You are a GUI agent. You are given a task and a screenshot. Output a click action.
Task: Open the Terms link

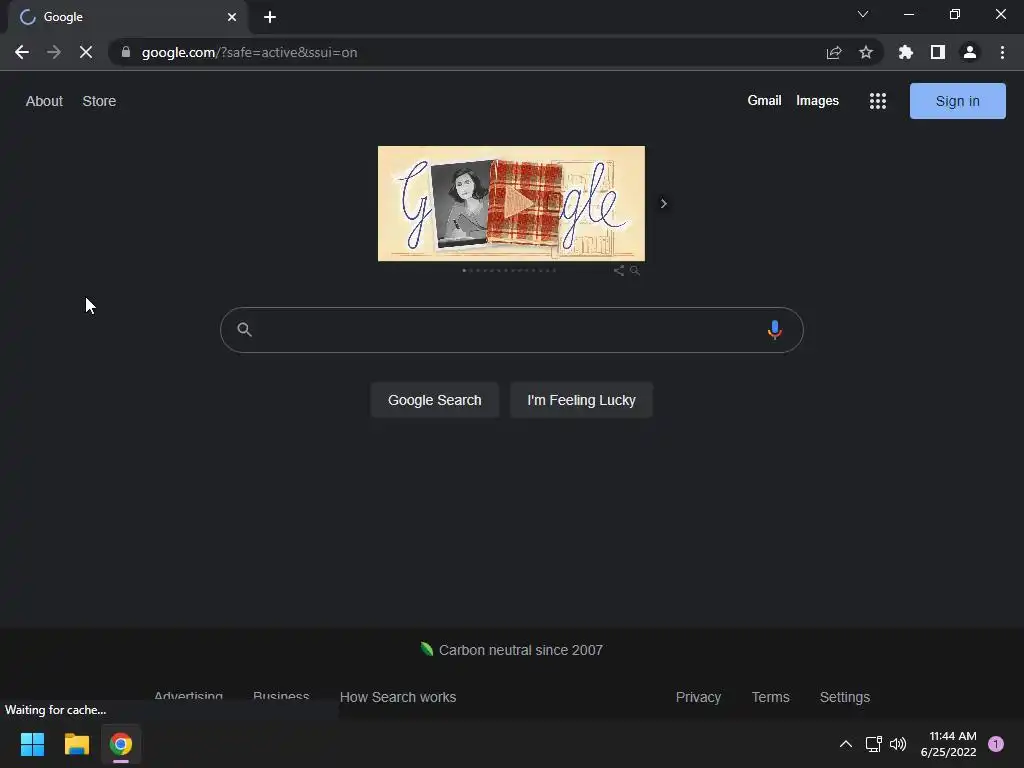tap(771, 697)
